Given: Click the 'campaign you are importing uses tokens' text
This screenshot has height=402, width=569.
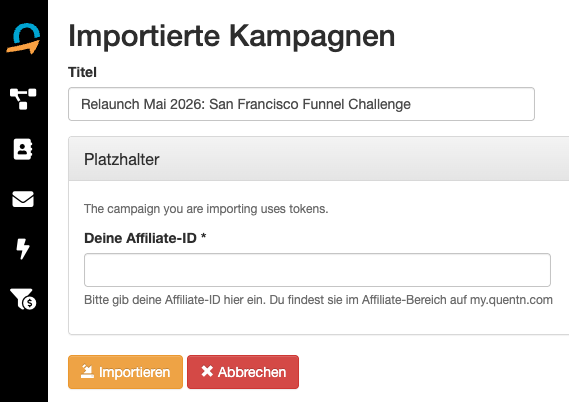Looking at the screenshot, I should [x=206, y=209].
